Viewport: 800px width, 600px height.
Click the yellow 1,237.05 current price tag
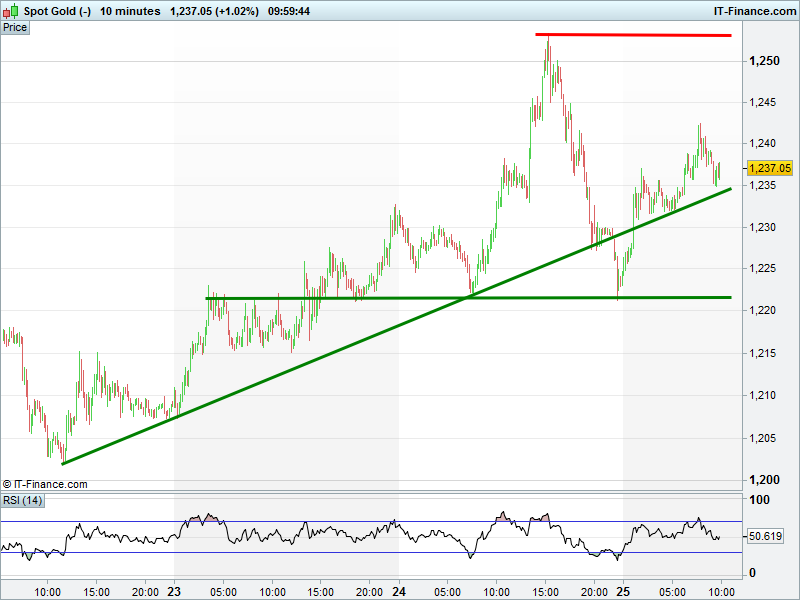click(770, 169)
